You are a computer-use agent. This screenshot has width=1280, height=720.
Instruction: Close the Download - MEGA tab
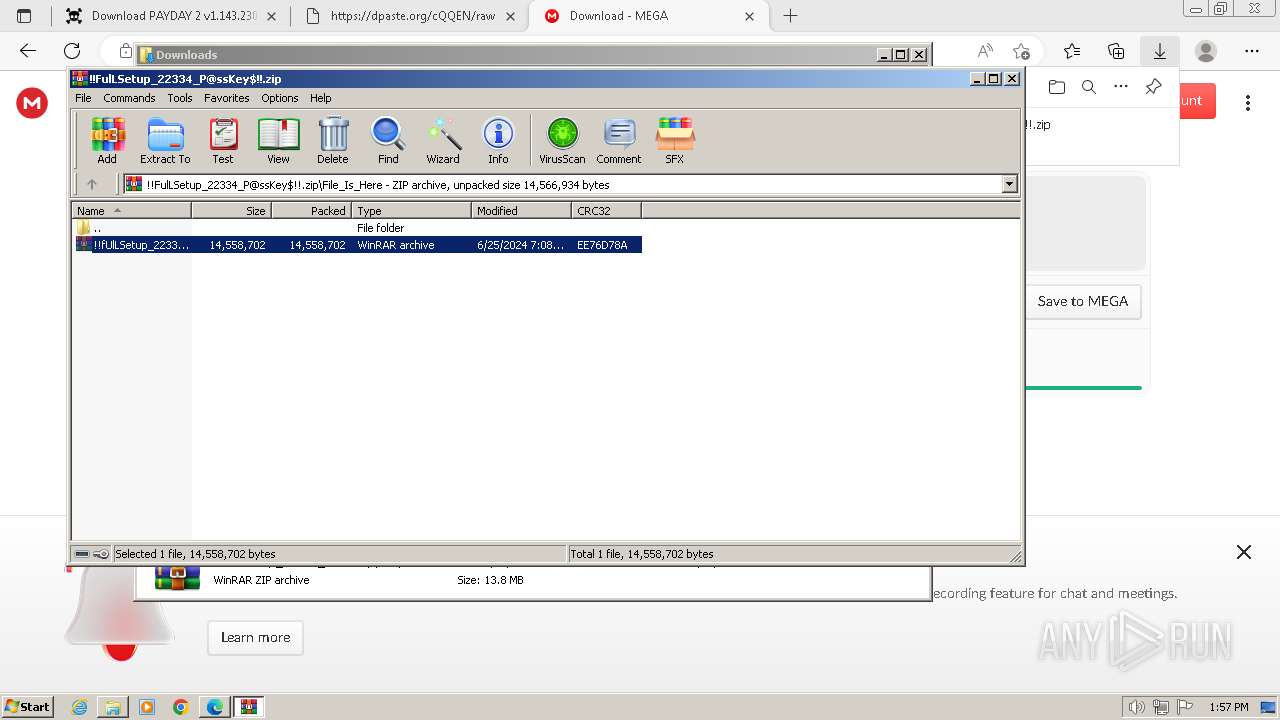coord(750,16)
